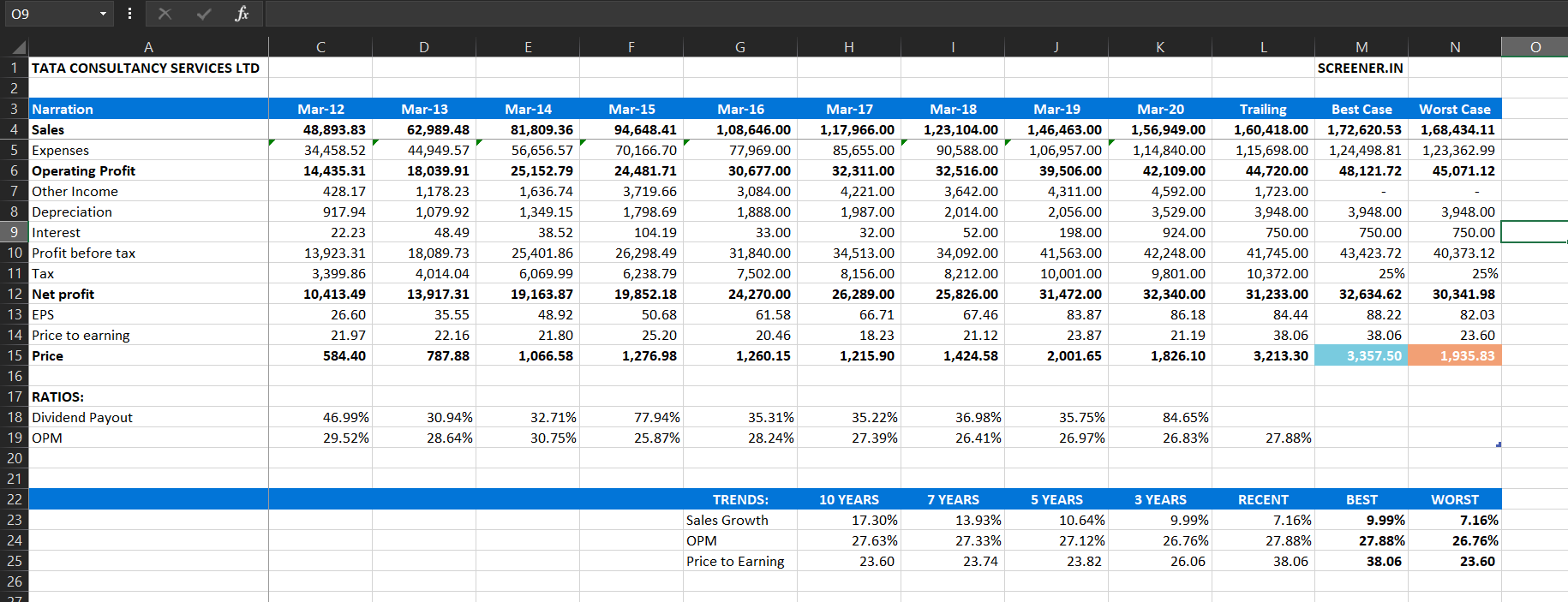Select the Trailing heading cell

[x=1263, y=109]
